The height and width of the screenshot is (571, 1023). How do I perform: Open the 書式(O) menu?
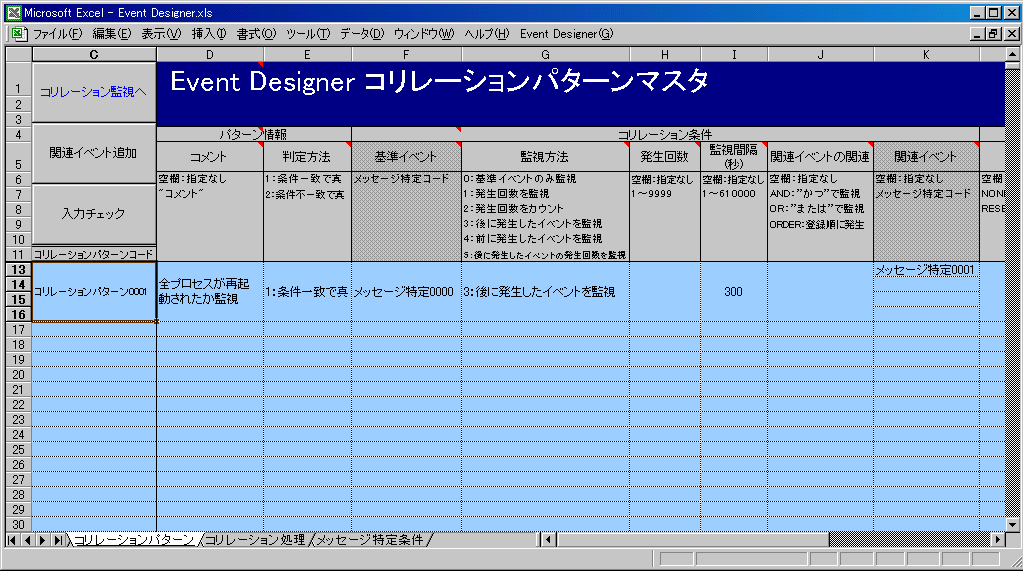pyautogui.click(x=256, y=34)
